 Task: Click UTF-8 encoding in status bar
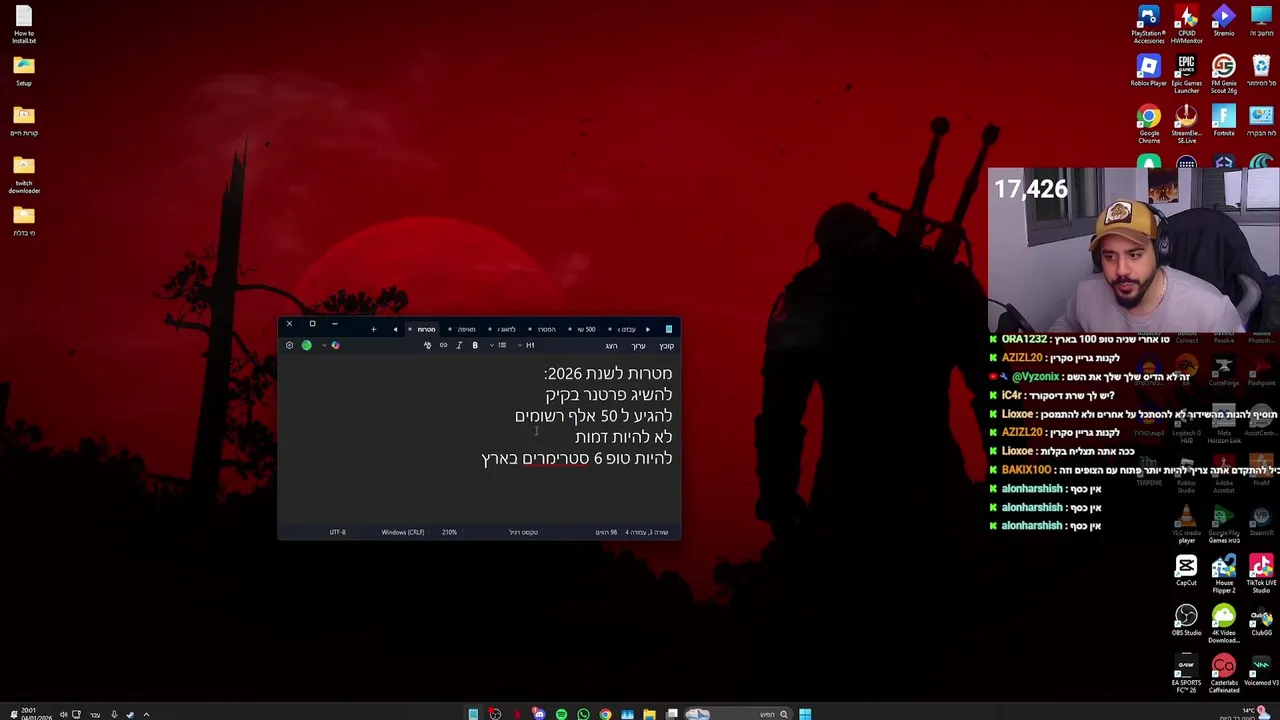click(338, 532)
